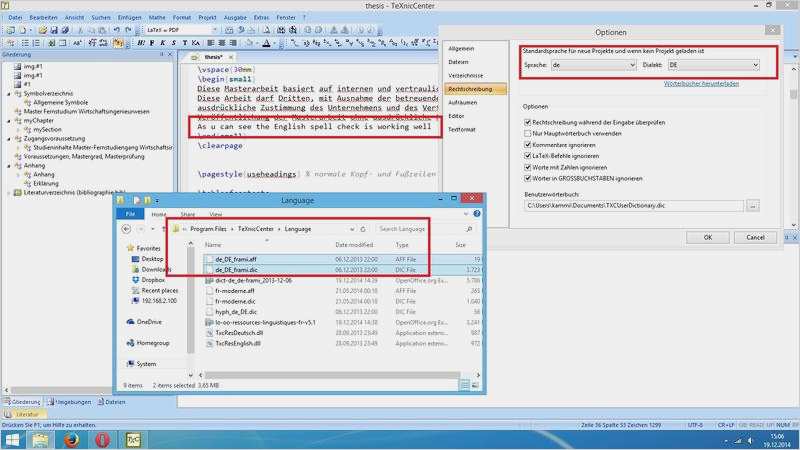The width and height of the screenshot is (800, 450).
Task: Click the TeXnicCenter taskbar icon
Action: [133, 439]
